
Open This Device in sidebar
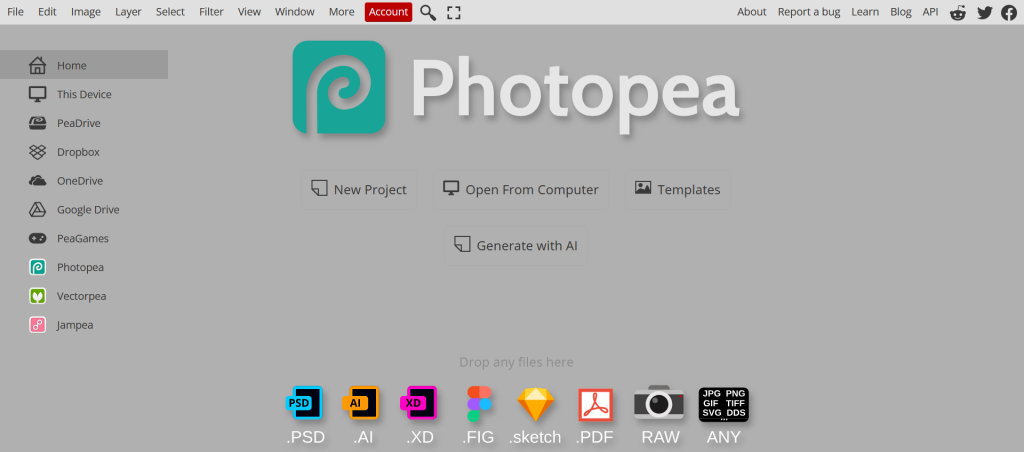tap(84, 94)
